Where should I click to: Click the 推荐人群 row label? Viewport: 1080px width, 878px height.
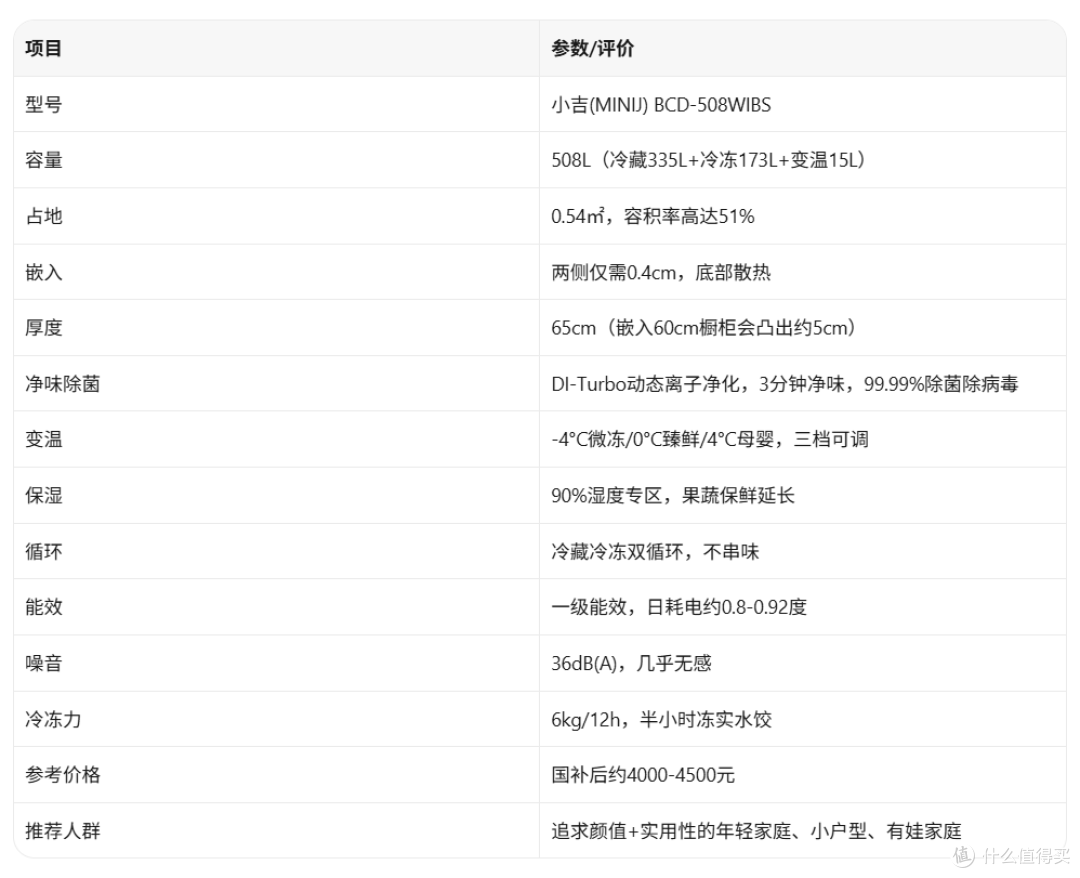pos(63,831)
